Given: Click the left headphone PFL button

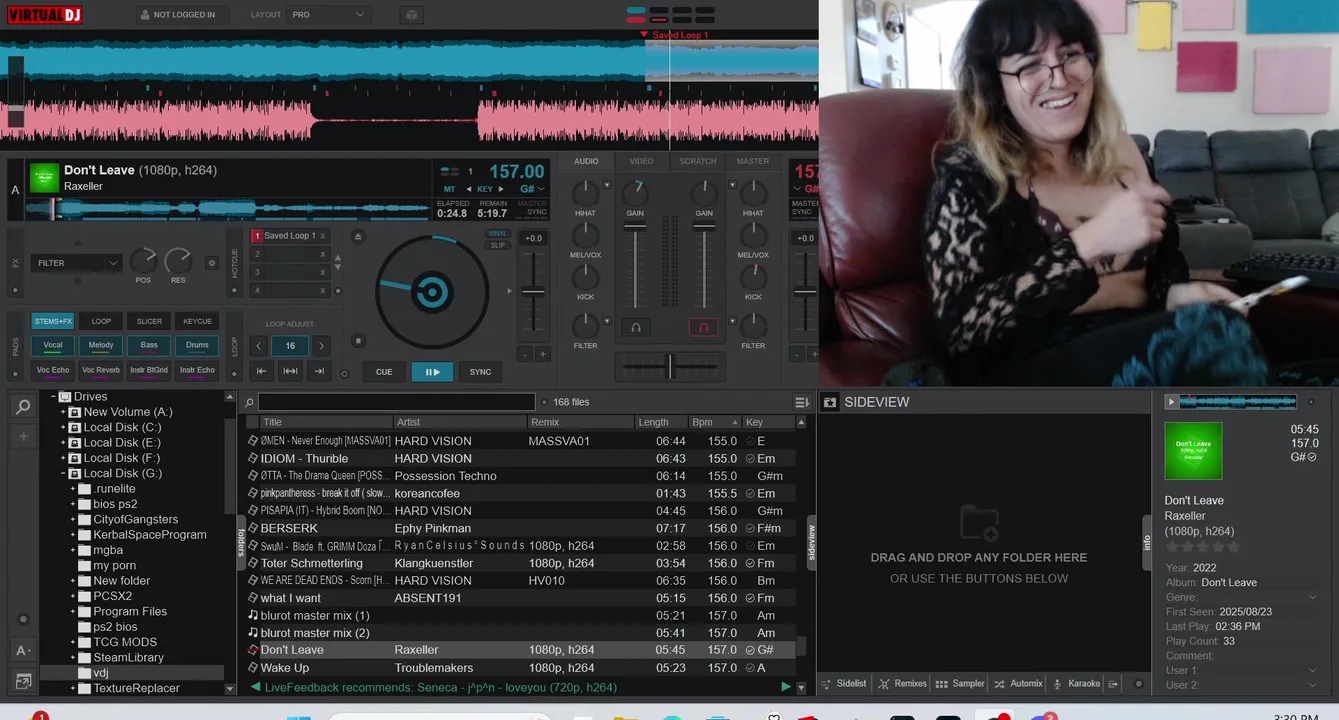Looking at the screenshot, I should [x=634, y=327].
